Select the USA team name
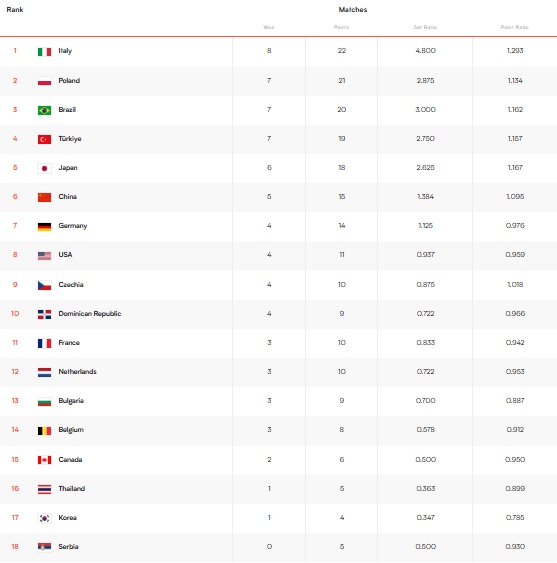 (x=65, y=255)
